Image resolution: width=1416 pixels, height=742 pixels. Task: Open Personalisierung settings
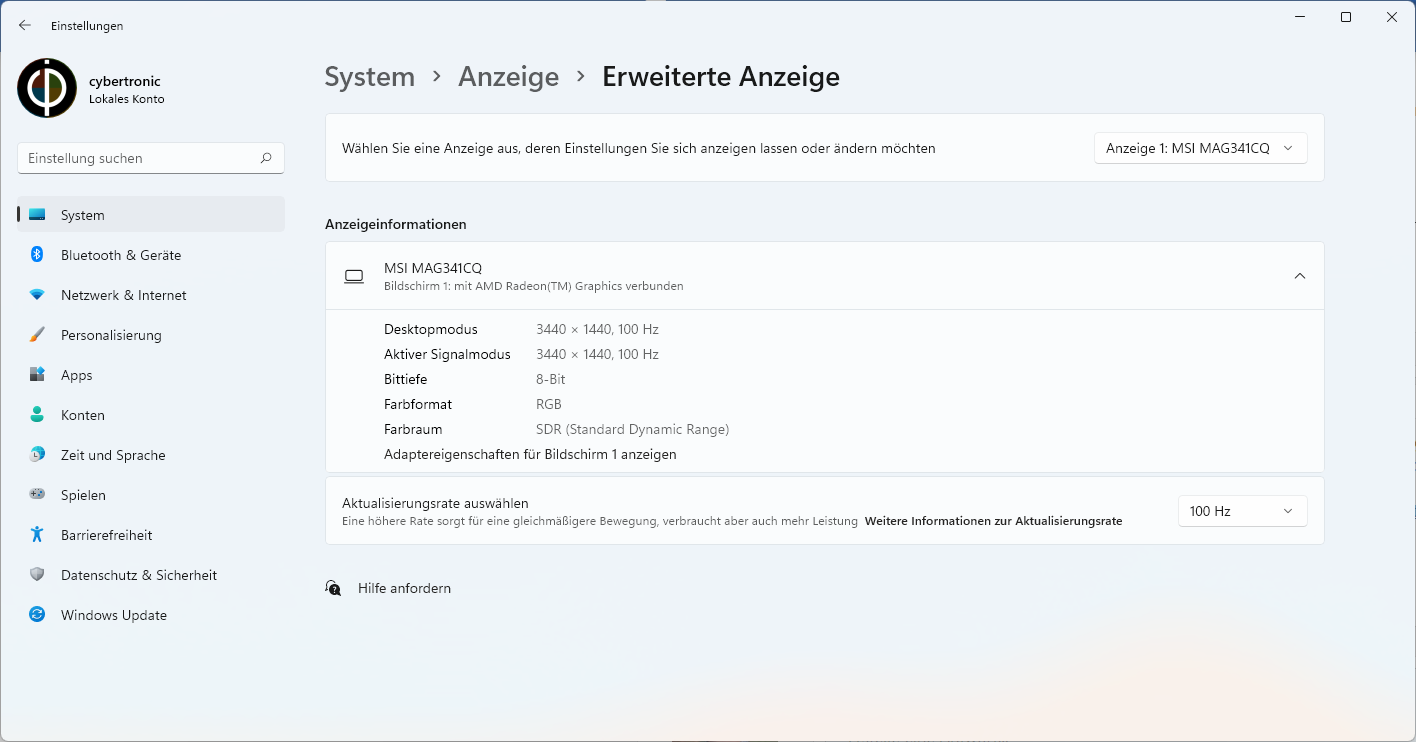(151, 335)
